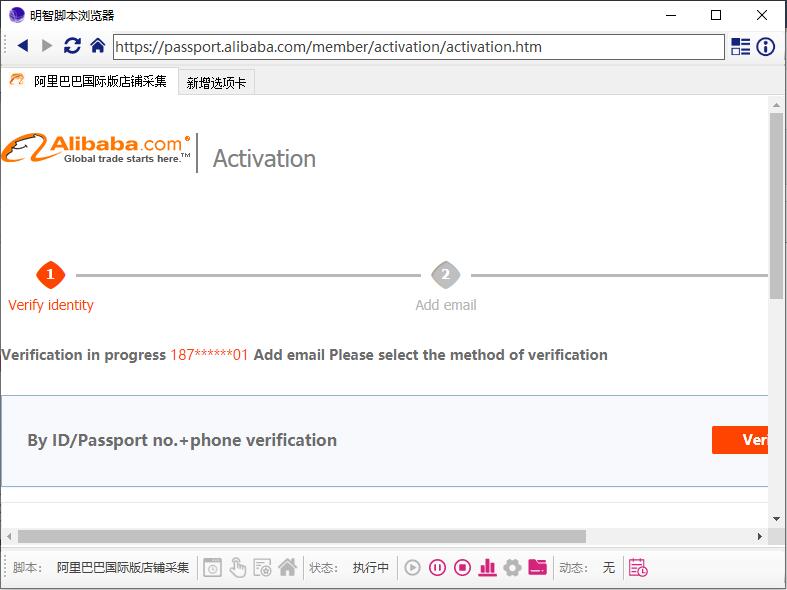
Task: Open the pink folder icon
Action: (x=537, y=567)
